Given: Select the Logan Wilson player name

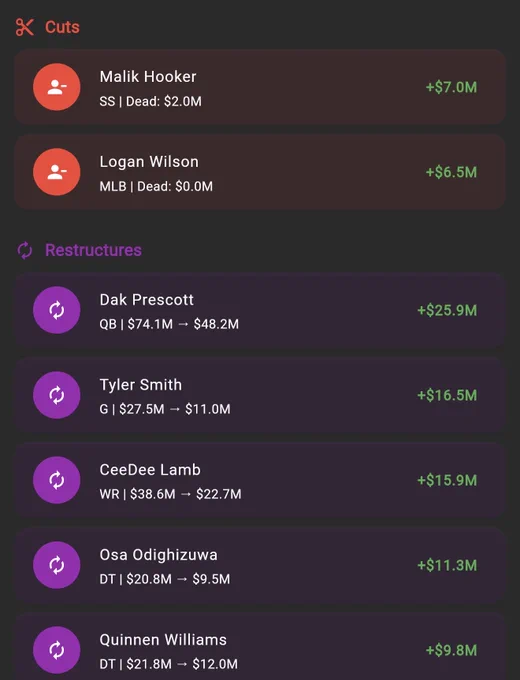Looking at the screenshot, I should pos(149,162).
